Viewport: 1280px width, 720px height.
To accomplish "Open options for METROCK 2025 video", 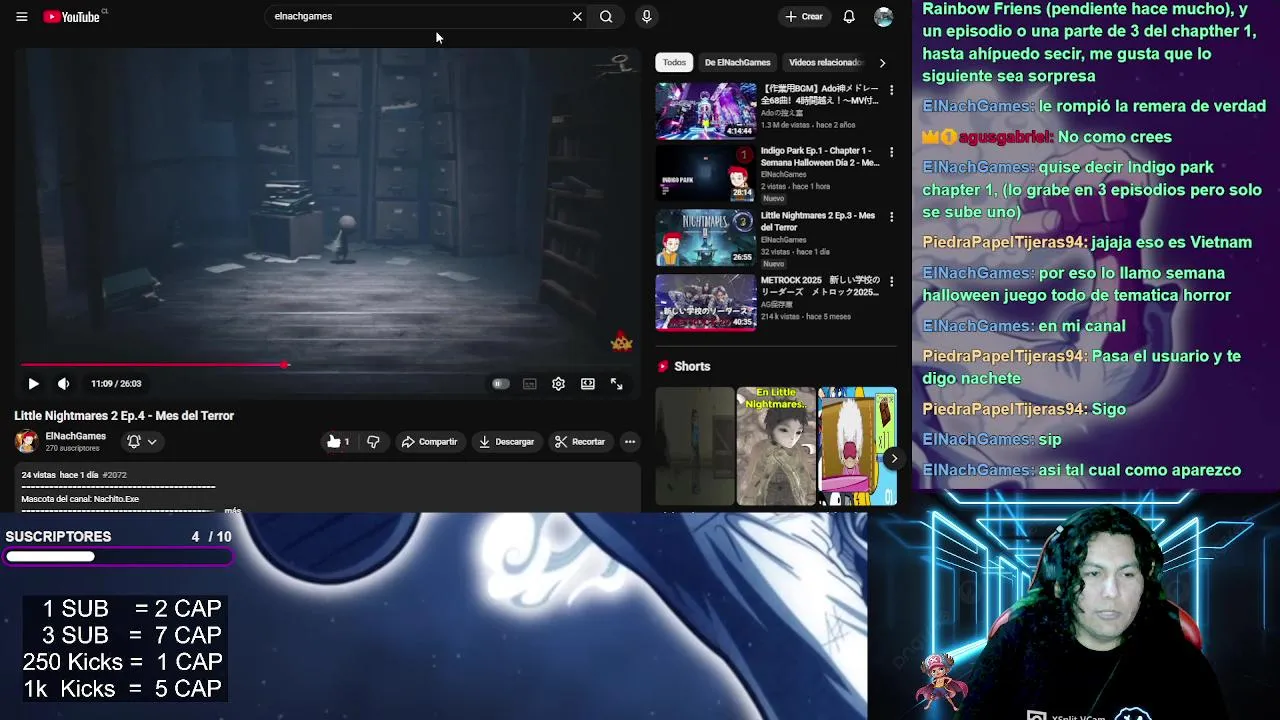I will coord(891,281).
